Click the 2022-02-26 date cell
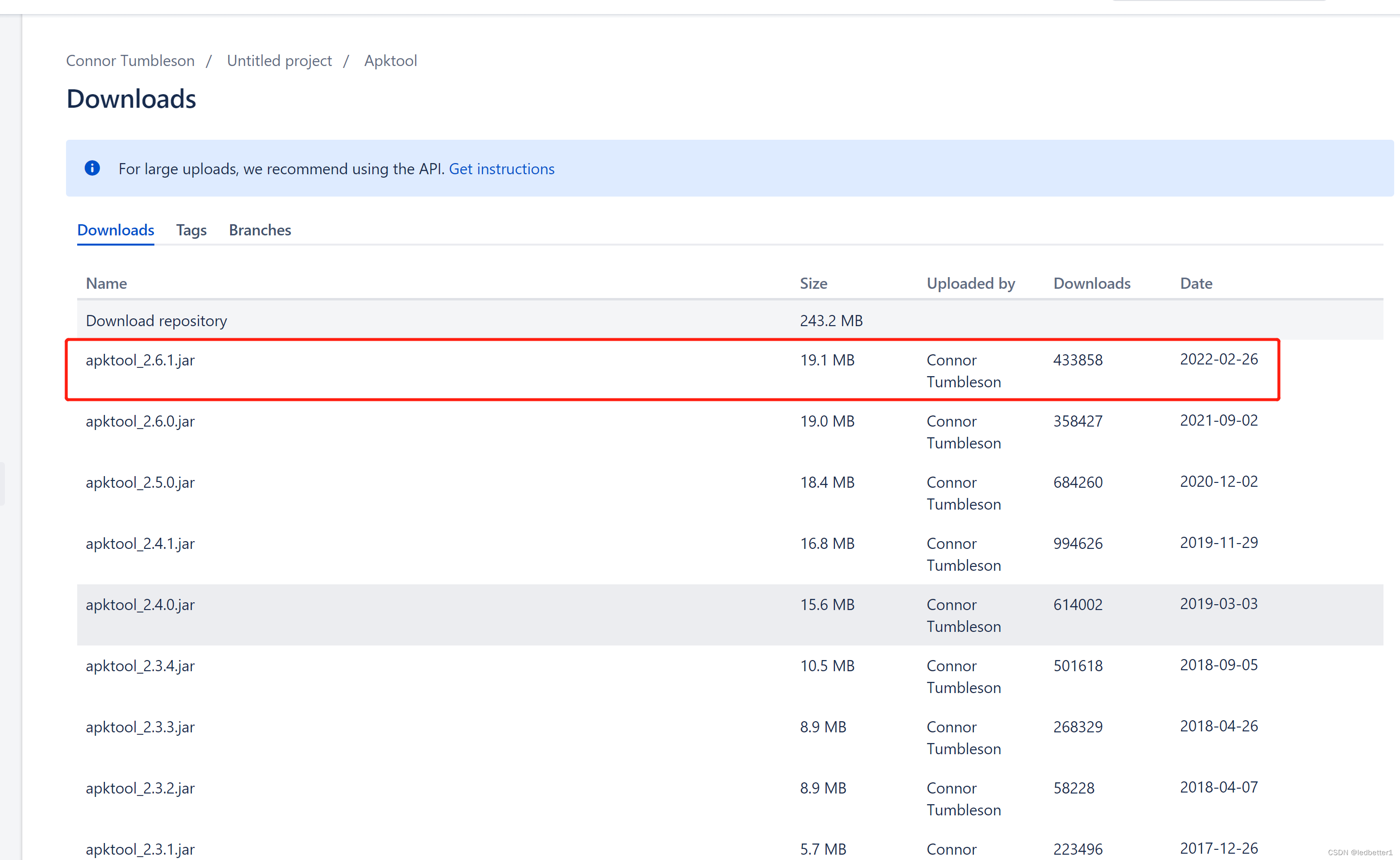Viewport: 1400px width, 860px height. (x=1218, y=360)
